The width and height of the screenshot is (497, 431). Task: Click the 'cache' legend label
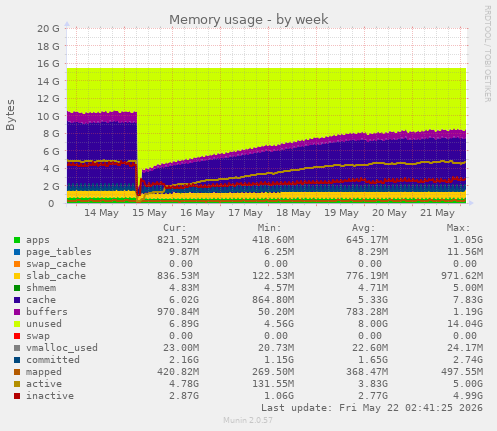[41, 300]
